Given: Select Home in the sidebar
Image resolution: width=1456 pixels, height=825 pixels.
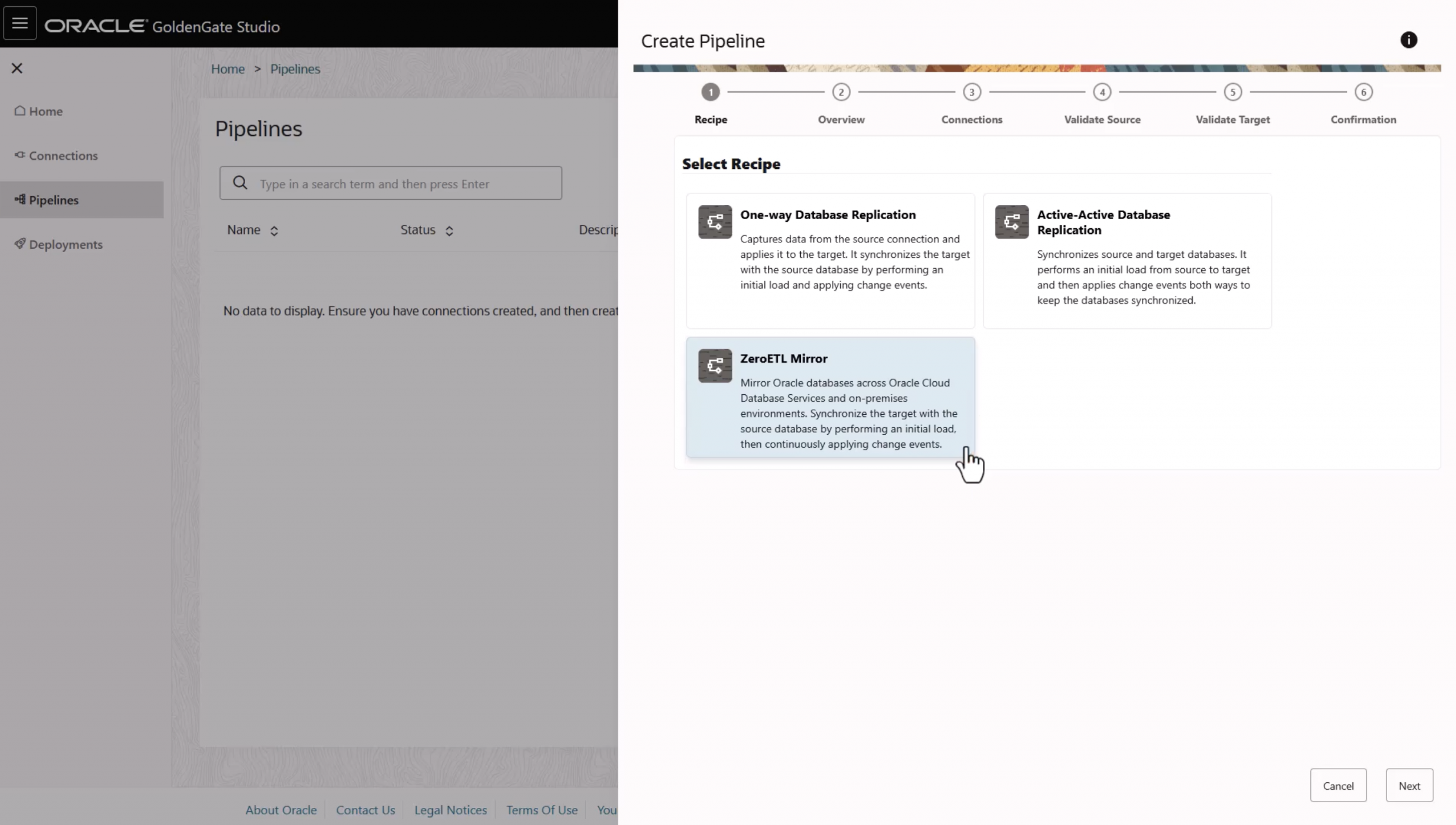Looking at the screenshot, I should tap(45, 111).
